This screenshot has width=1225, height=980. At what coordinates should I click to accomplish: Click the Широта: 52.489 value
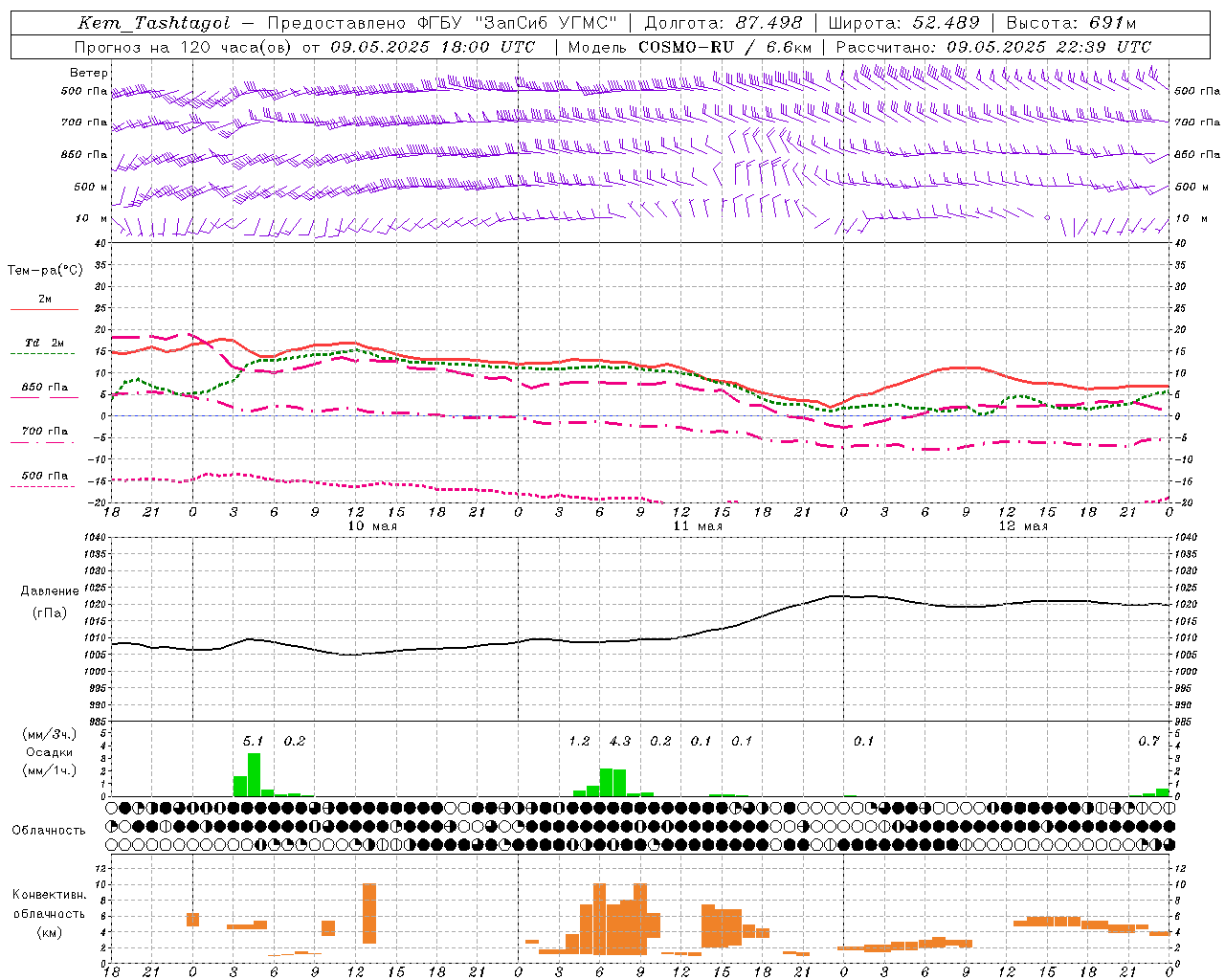904,23
